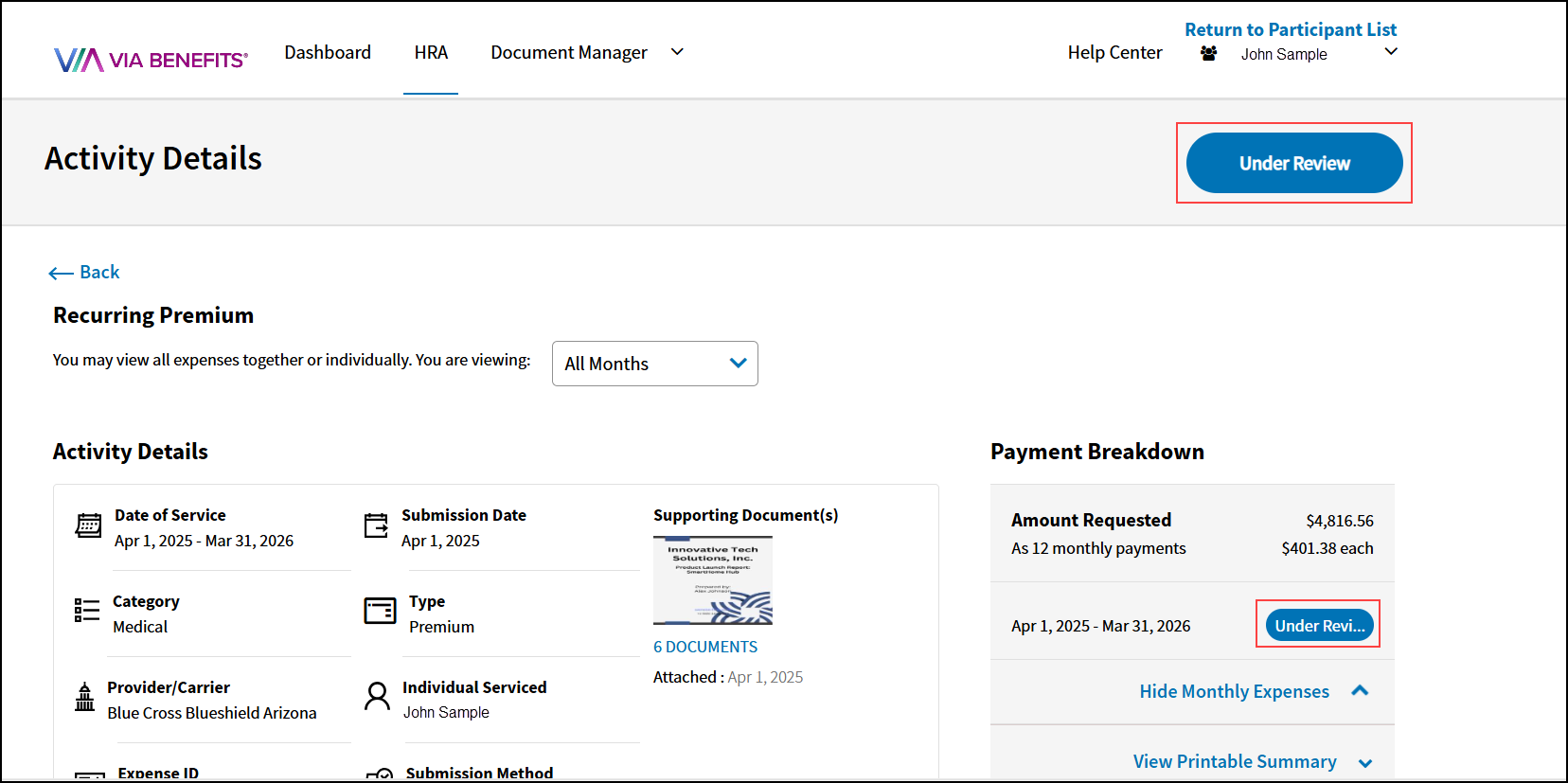This screenshot has height=783, width=1568.
Task: Click the Payment Breakdown heading
Action: pyautogui.click(x=1097, y=452)
